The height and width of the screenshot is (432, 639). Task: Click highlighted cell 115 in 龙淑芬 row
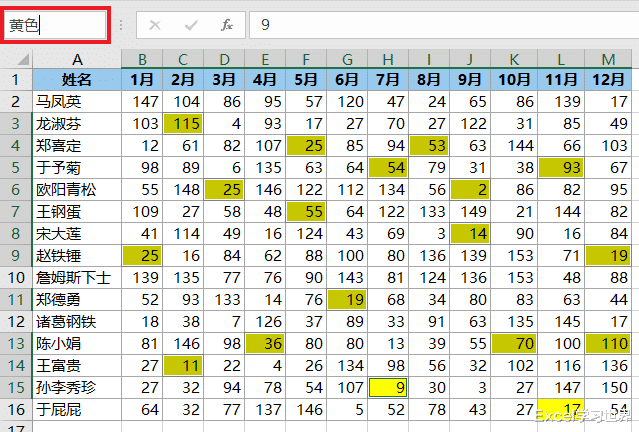183,123
